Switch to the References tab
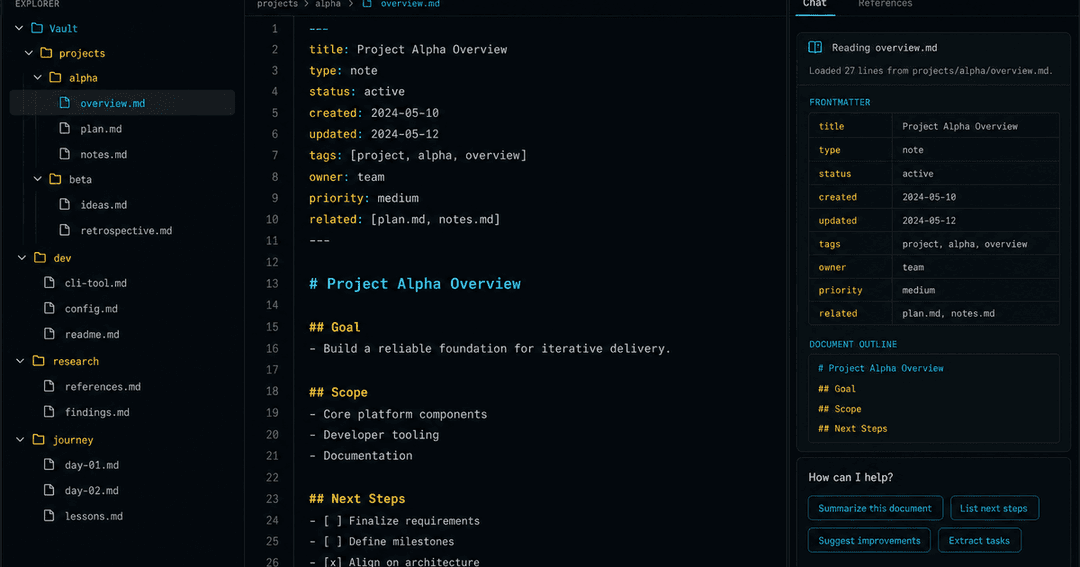 [885, 4]
